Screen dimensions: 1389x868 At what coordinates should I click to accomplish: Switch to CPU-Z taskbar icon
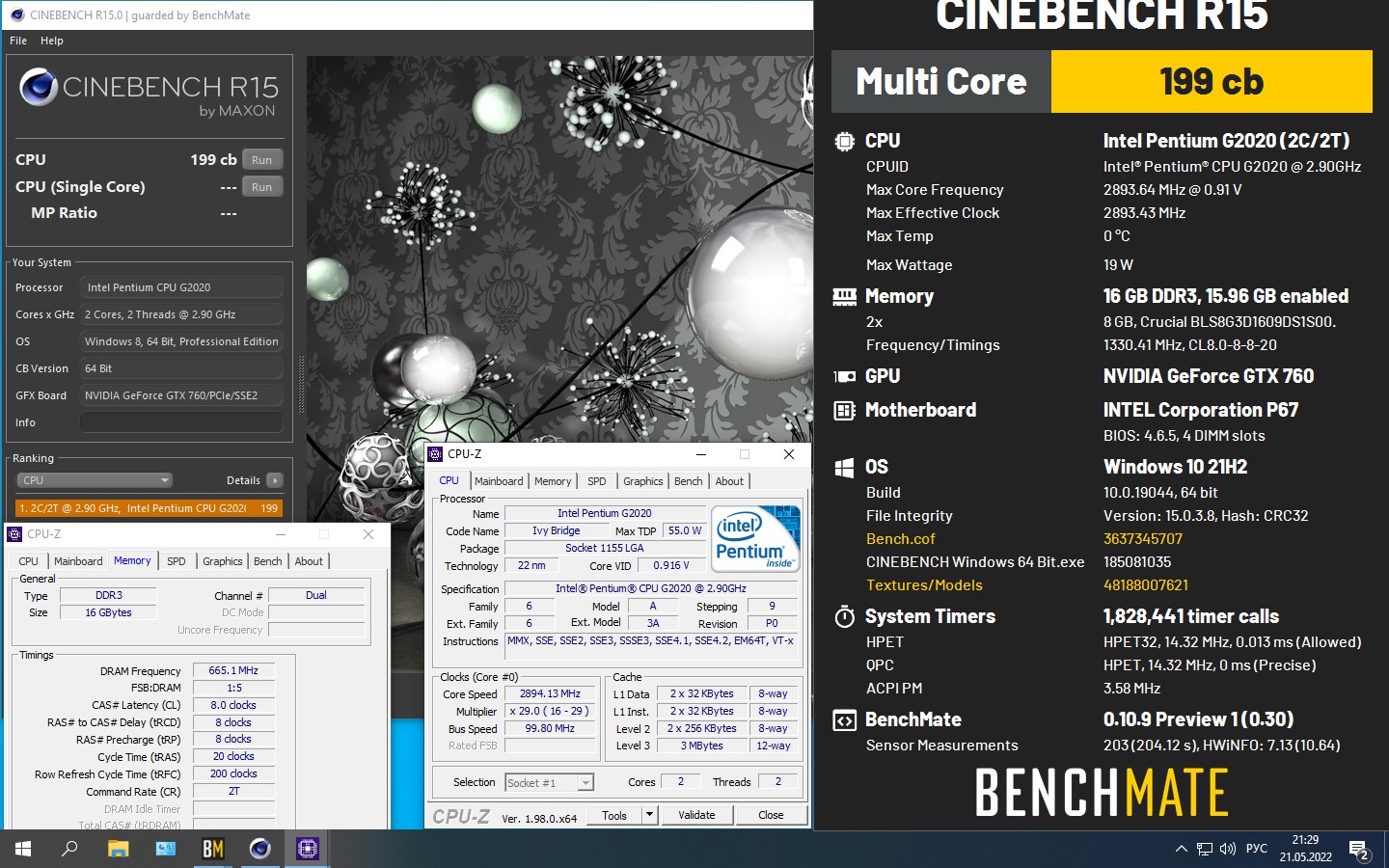point(307,849)
